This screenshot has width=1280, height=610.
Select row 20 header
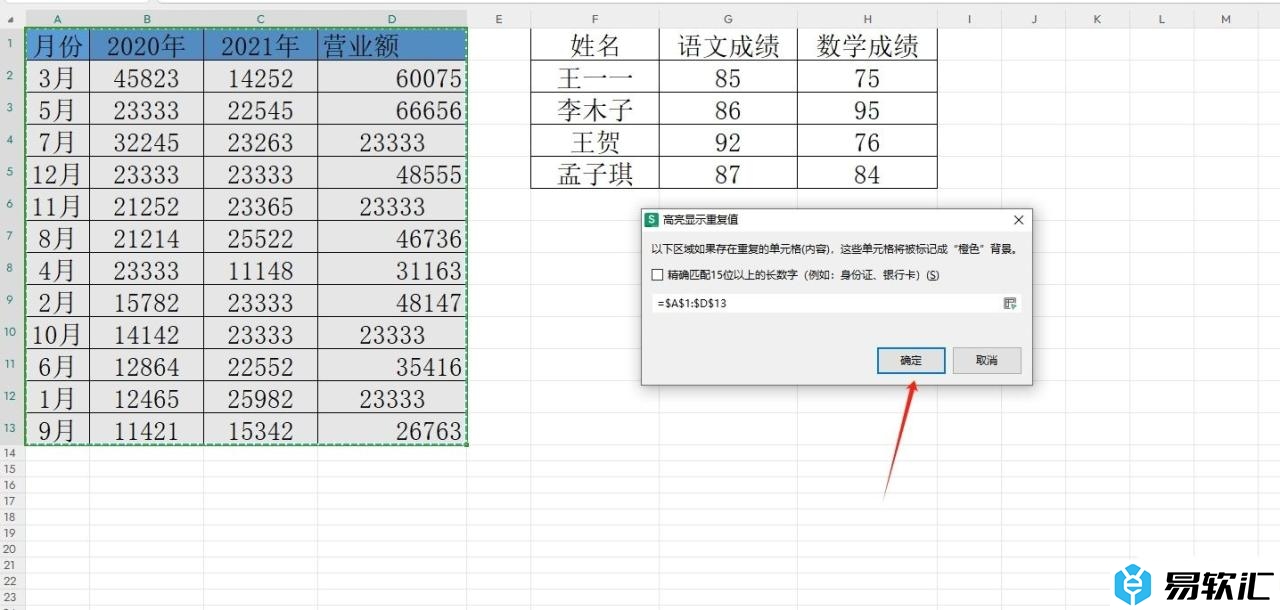[12, 549]
